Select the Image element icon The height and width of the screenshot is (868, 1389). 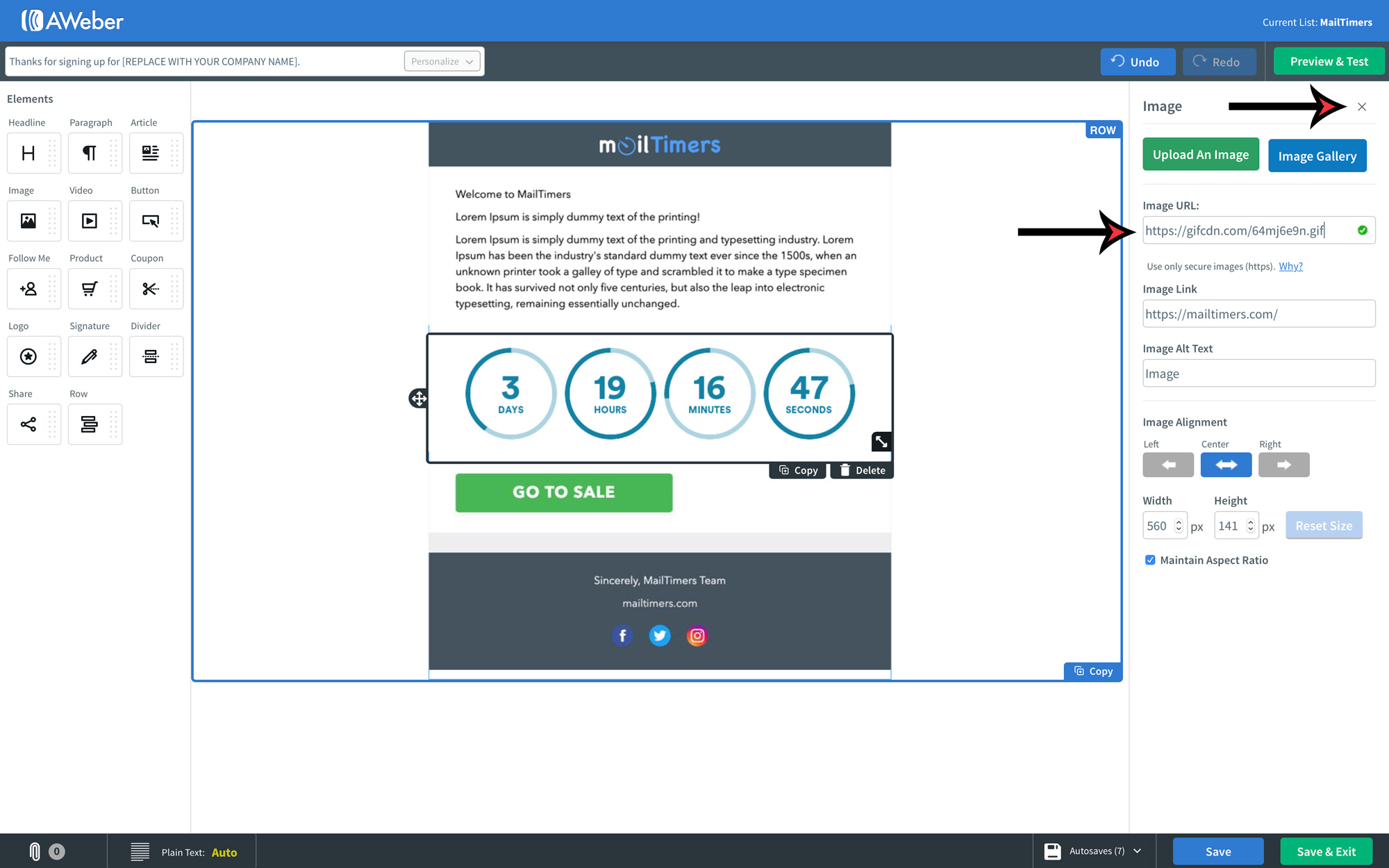(x=28, y=221)
